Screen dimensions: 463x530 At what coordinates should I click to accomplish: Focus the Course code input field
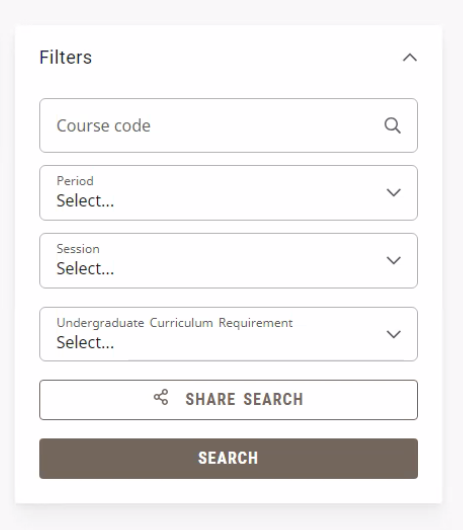tap(228, 125)
